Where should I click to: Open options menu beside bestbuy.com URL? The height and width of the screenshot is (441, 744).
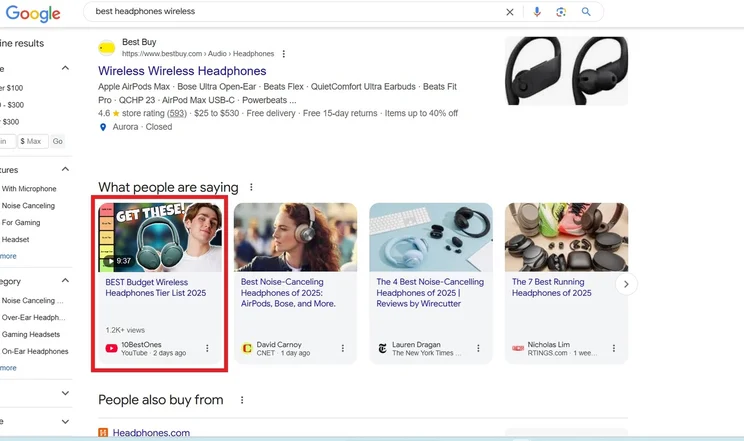284,54
